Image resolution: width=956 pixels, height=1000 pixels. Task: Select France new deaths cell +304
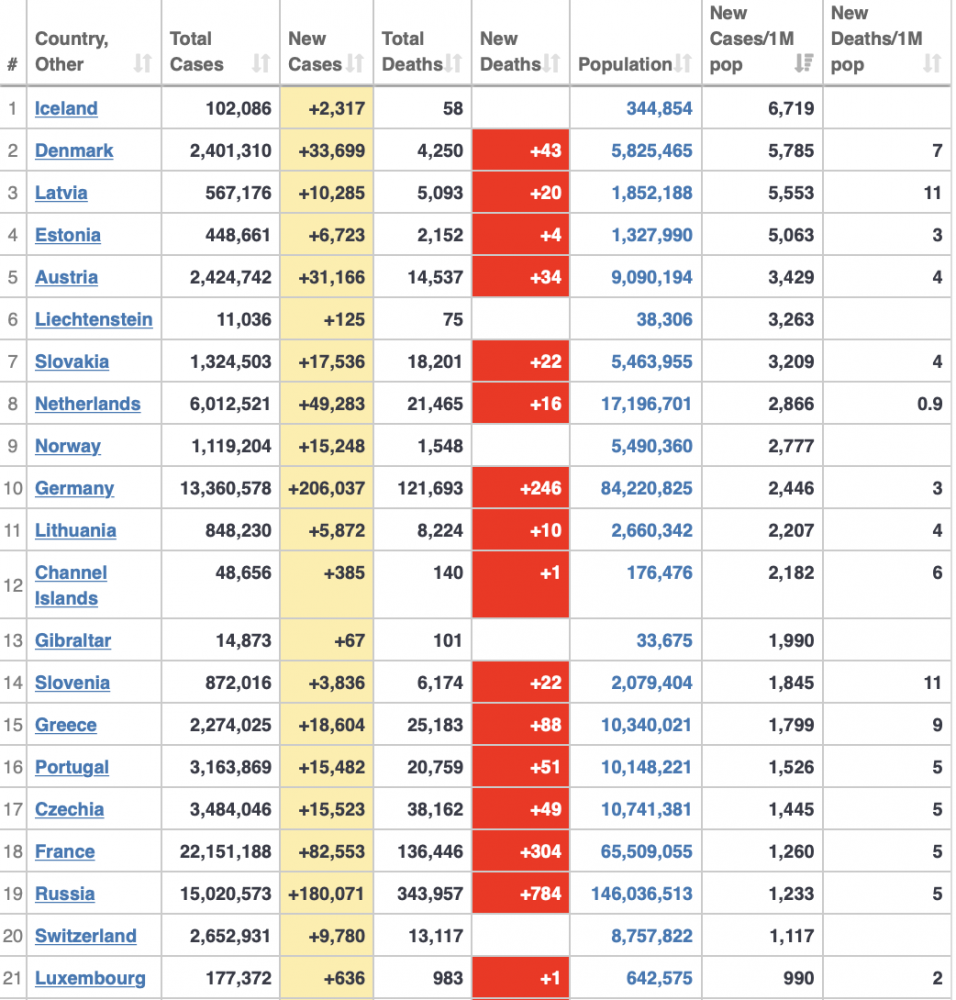click(520, 851)
